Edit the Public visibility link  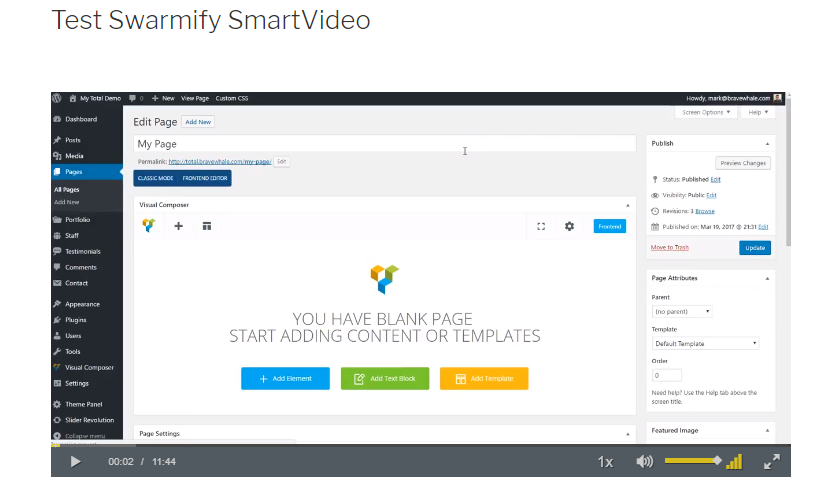(x=711, y=195)
